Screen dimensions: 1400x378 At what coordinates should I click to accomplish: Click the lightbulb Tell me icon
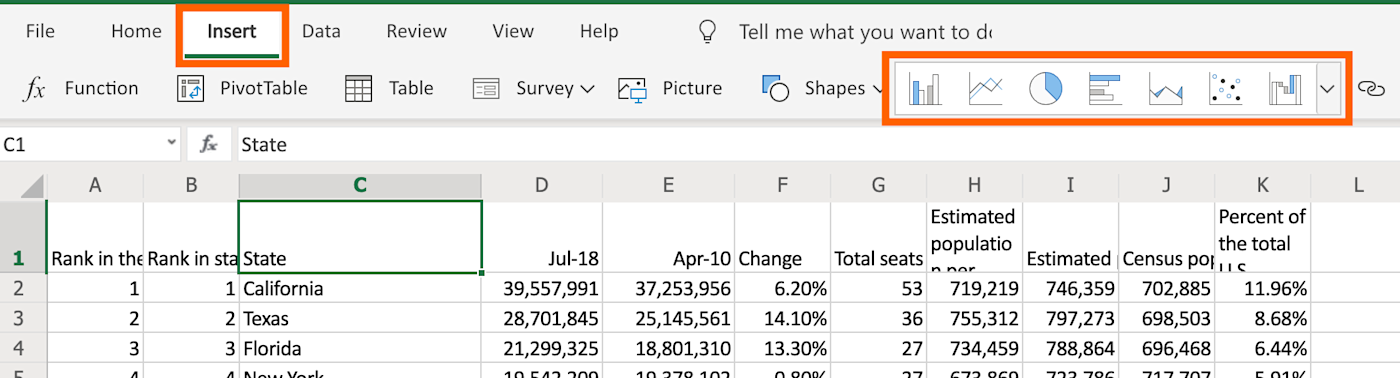[708, 32]
